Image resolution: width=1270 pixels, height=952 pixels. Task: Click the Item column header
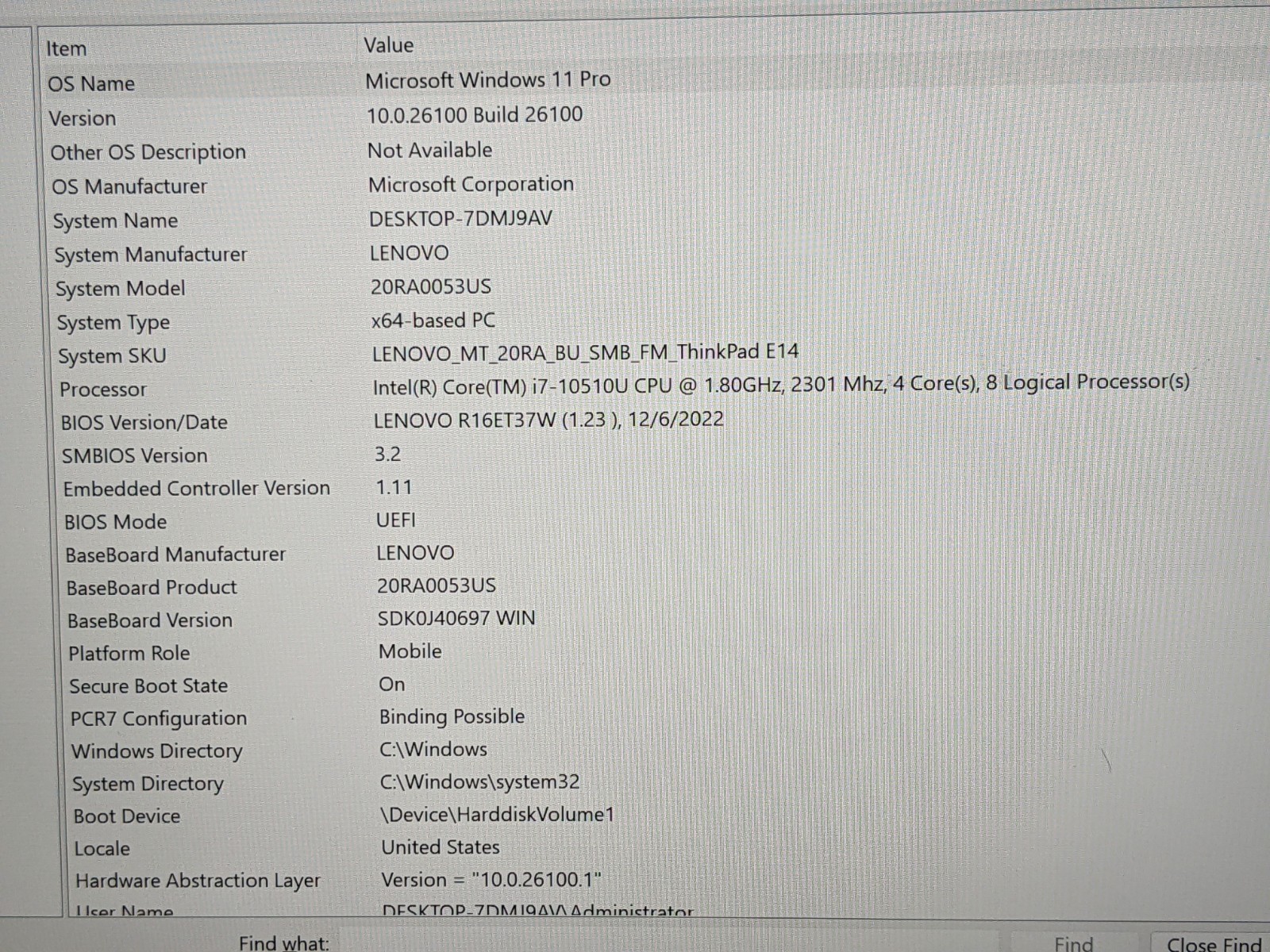[x=66, y=48]
